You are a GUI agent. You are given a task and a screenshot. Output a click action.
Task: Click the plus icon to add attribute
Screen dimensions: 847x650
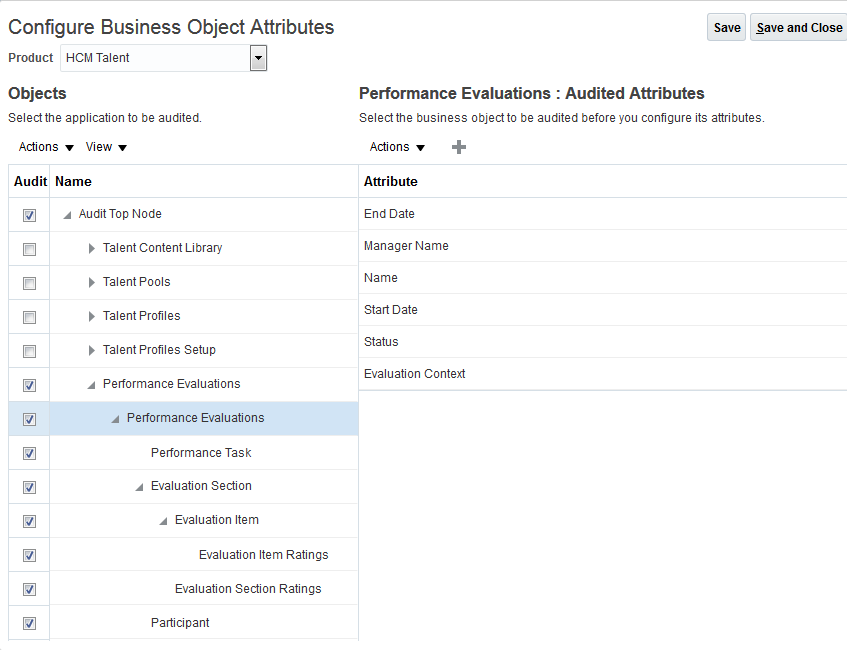pyautogui.click(x=459, y=147)
